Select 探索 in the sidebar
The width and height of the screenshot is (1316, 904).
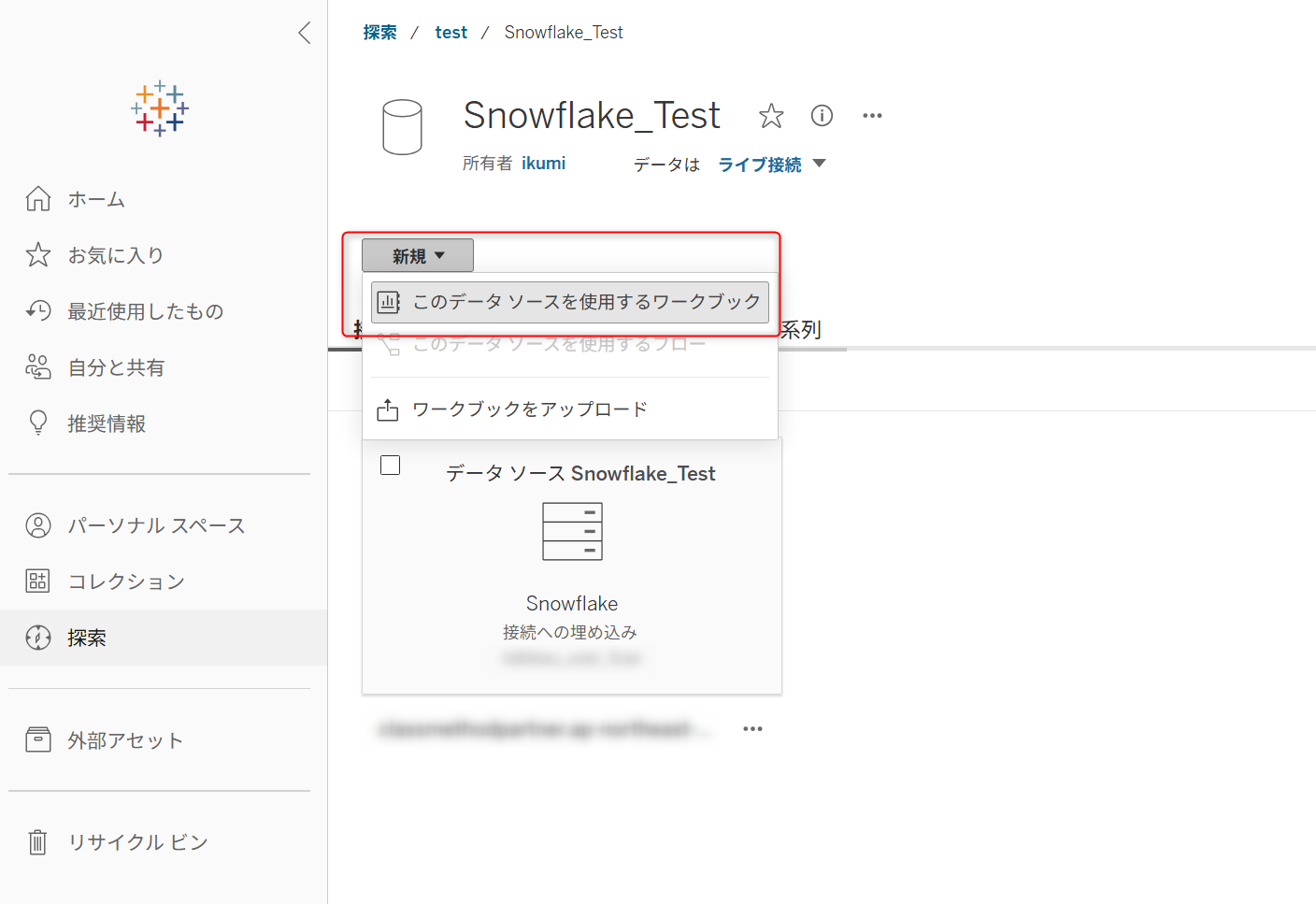pyautogui.click(x=164, y=638)
